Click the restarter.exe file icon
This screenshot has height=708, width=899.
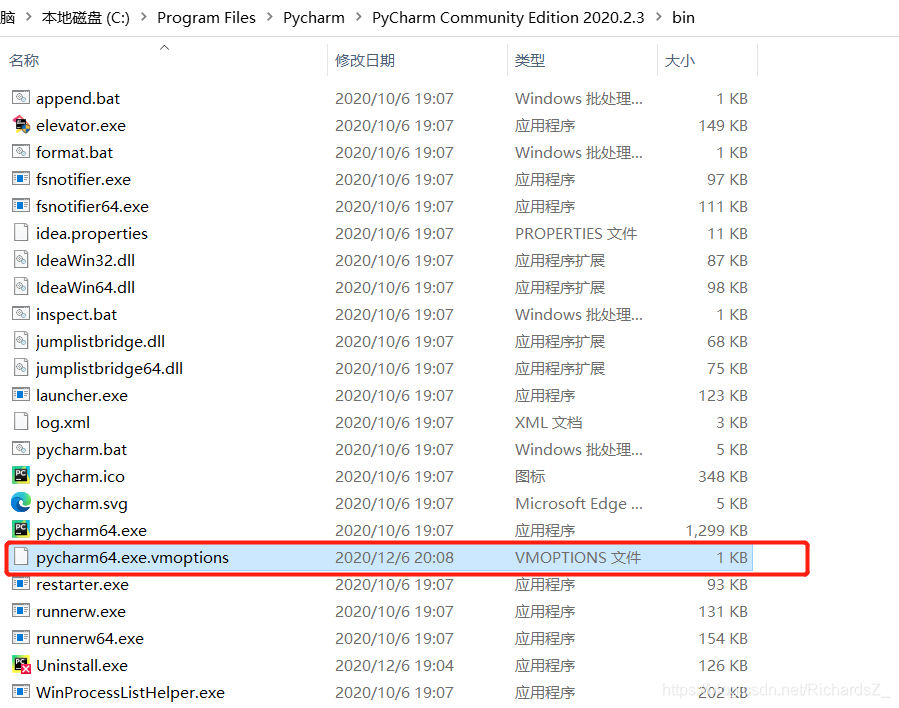[21, 584]
